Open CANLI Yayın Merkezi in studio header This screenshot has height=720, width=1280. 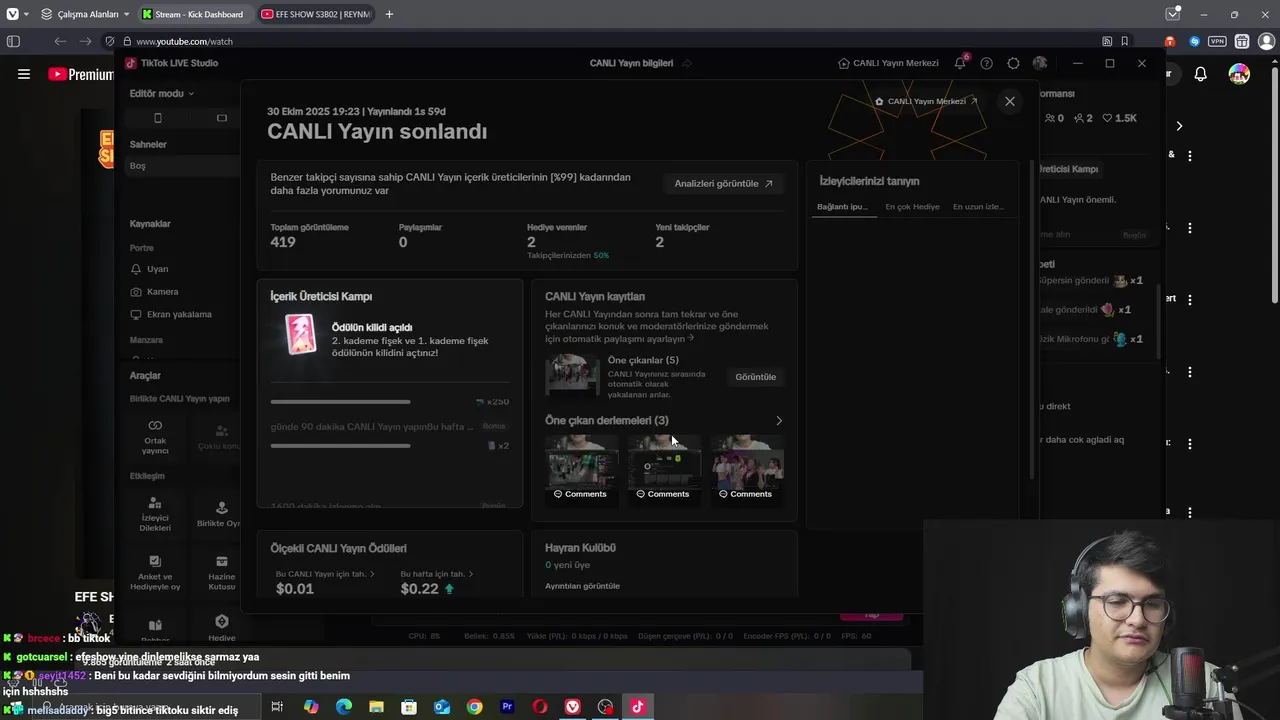coord(888,63)
